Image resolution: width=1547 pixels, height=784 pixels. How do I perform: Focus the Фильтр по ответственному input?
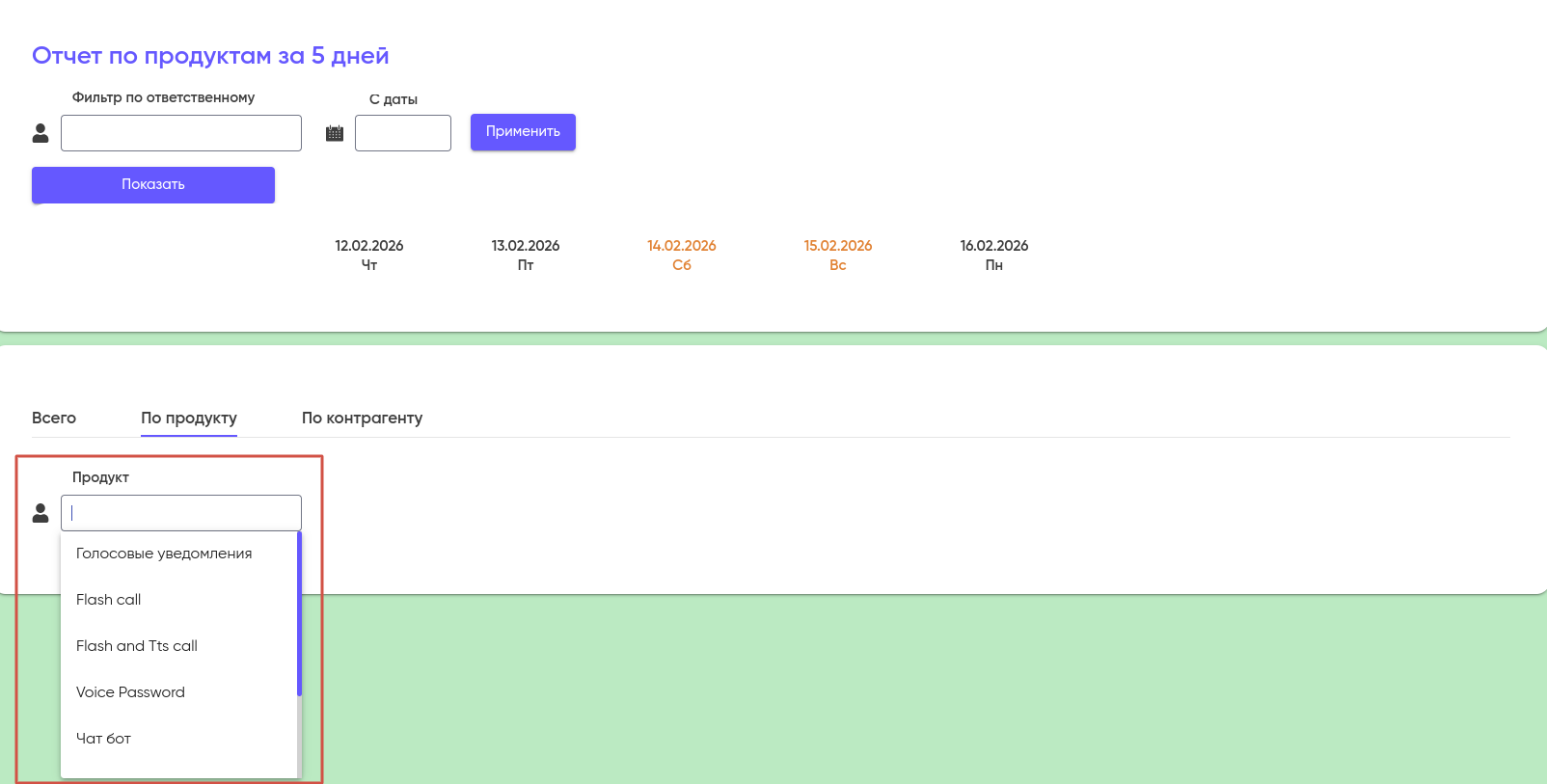(x=181, y=133)
